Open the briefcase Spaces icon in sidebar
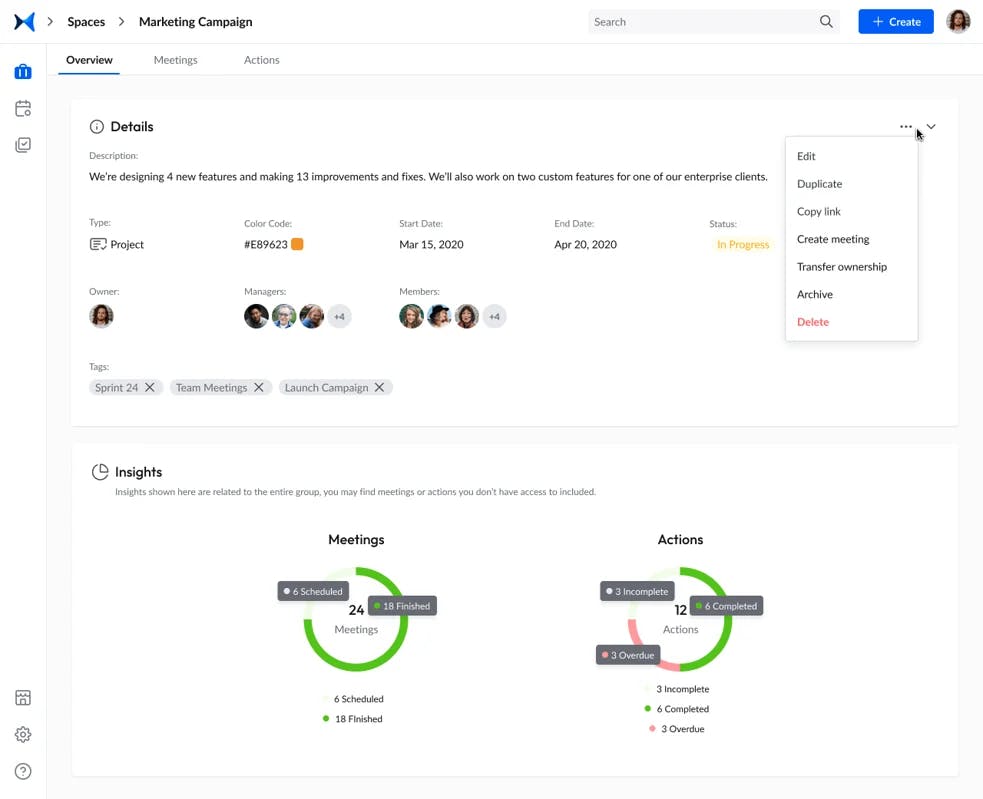Screen dimensions: 983x799 [23, 72]
